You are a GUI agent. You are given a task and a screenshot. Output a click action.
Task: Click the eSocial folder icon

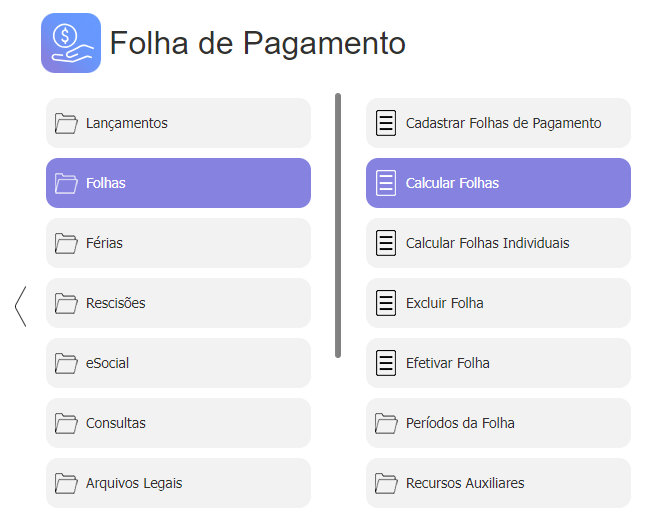66,363
